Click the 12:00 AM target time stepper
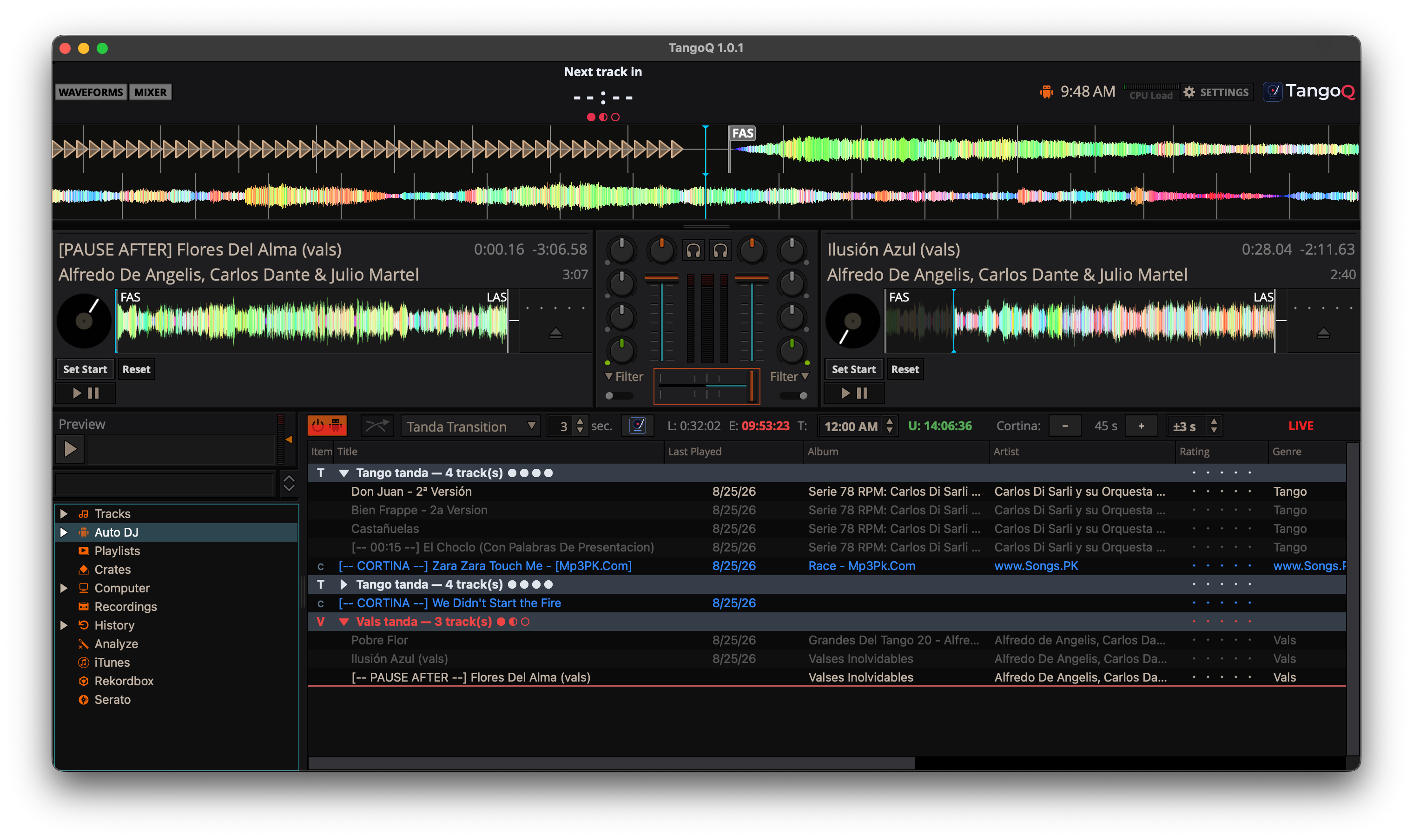 click(889, 426)
